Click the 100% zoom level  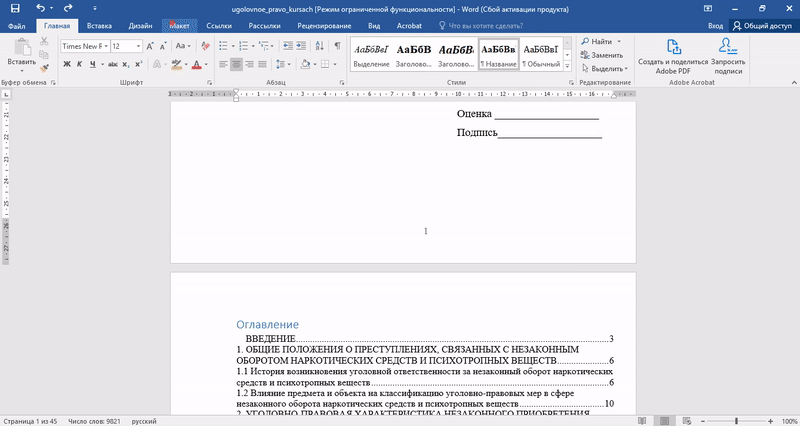[x=789, y=421]
